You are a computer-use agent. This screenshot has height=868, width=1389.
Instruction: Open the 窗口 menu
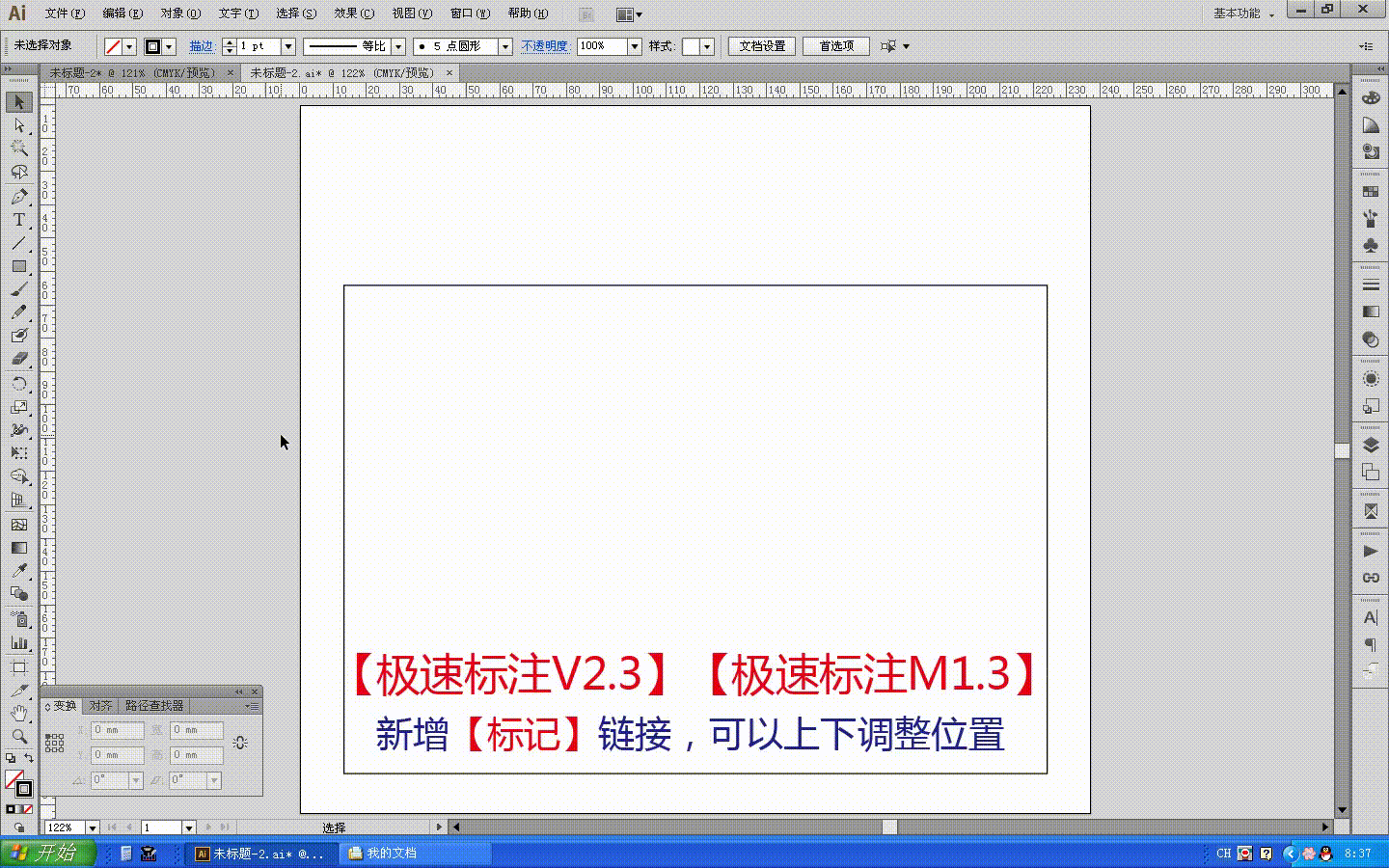[x=470, y=14]
